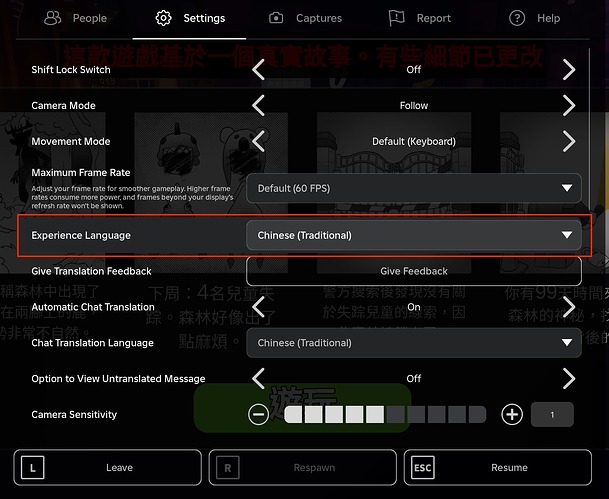Click the R key icon on Respawn
Image resolution: width=609 pixels, height=499 pixels.
pyautogui.click(x=228, y=468)
